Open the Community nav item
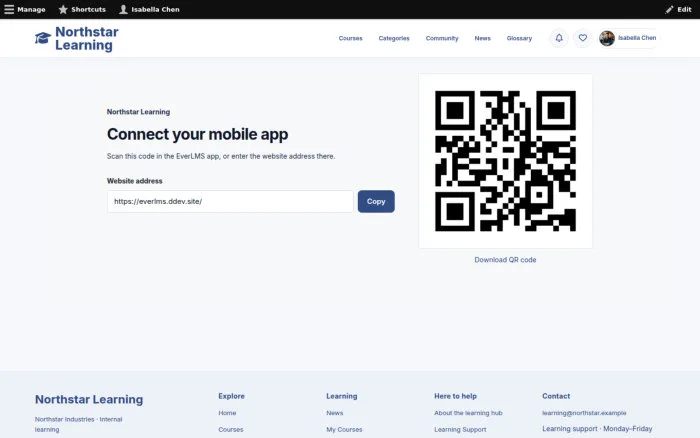Screen dimensions: 700x438 point(442,38)
